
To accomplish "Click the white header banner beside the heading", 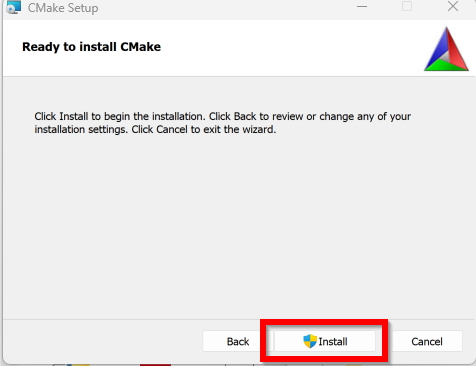I will pyautogui.click(x=290, y=48).
